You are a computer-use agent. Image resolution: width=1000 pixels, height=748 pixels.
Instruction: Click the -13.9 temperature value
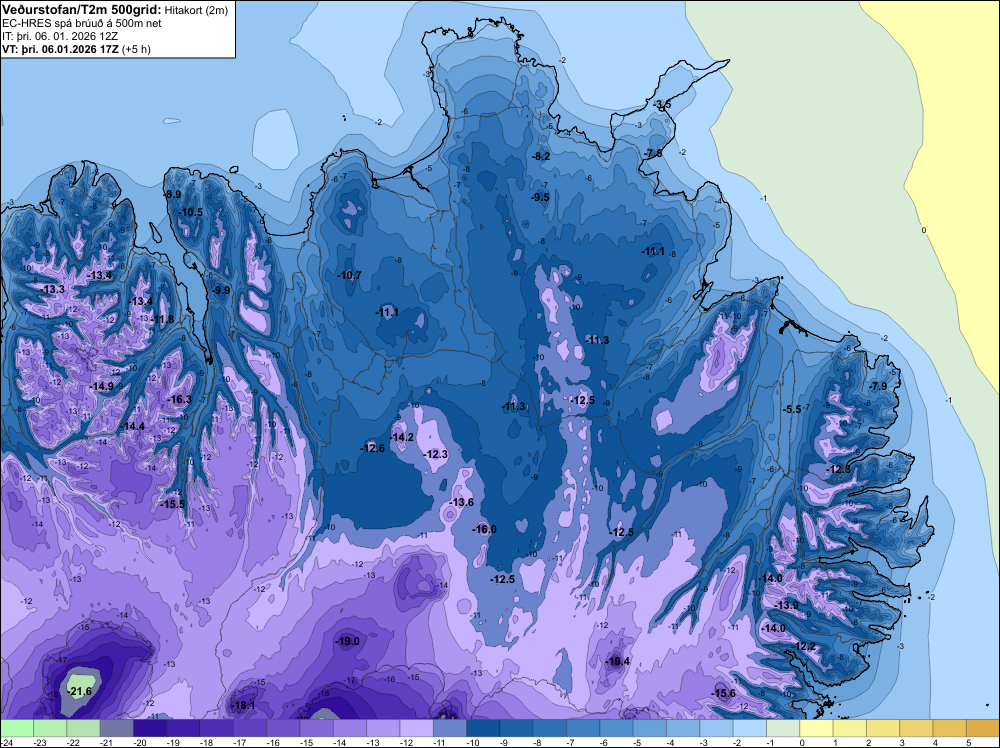click(x=786, y=605)
